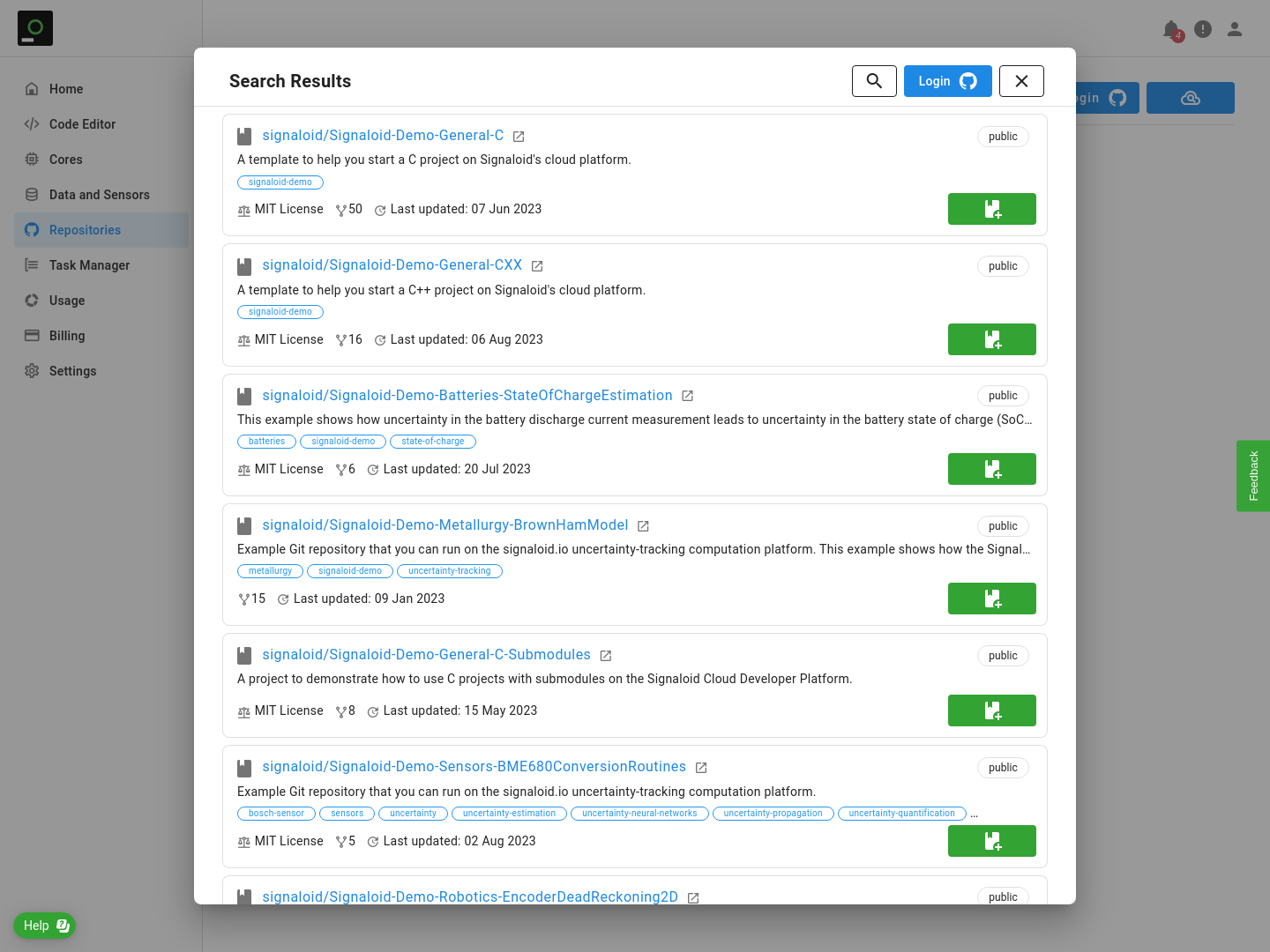Open Signaloid-Demo-Metallurgy-BrownHamModel repository link
This screenshot has height=952, width=1270.
444,525
